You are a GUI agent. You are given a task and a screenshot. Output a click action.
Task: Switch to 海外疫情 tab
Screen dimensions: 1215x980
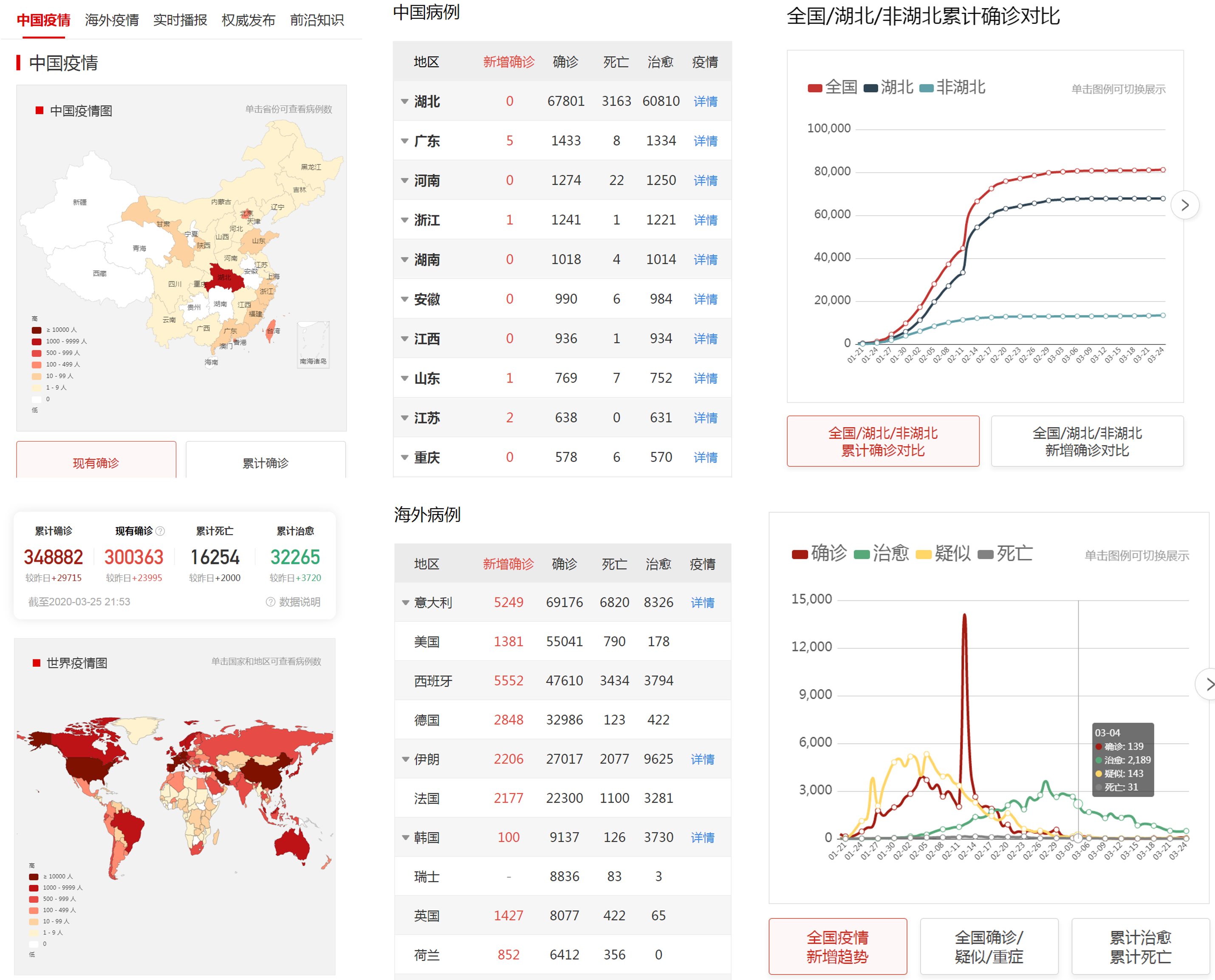tap(112, 20)
